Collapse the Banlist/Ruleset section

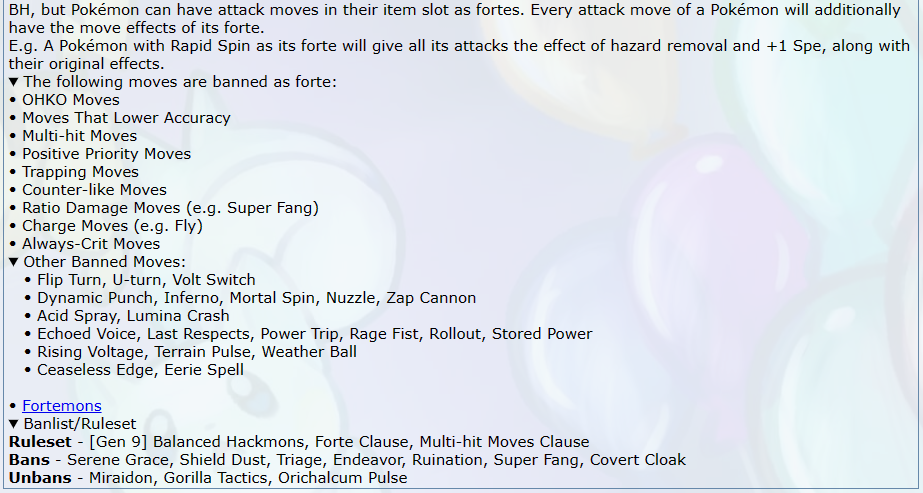tap(72, 424)
